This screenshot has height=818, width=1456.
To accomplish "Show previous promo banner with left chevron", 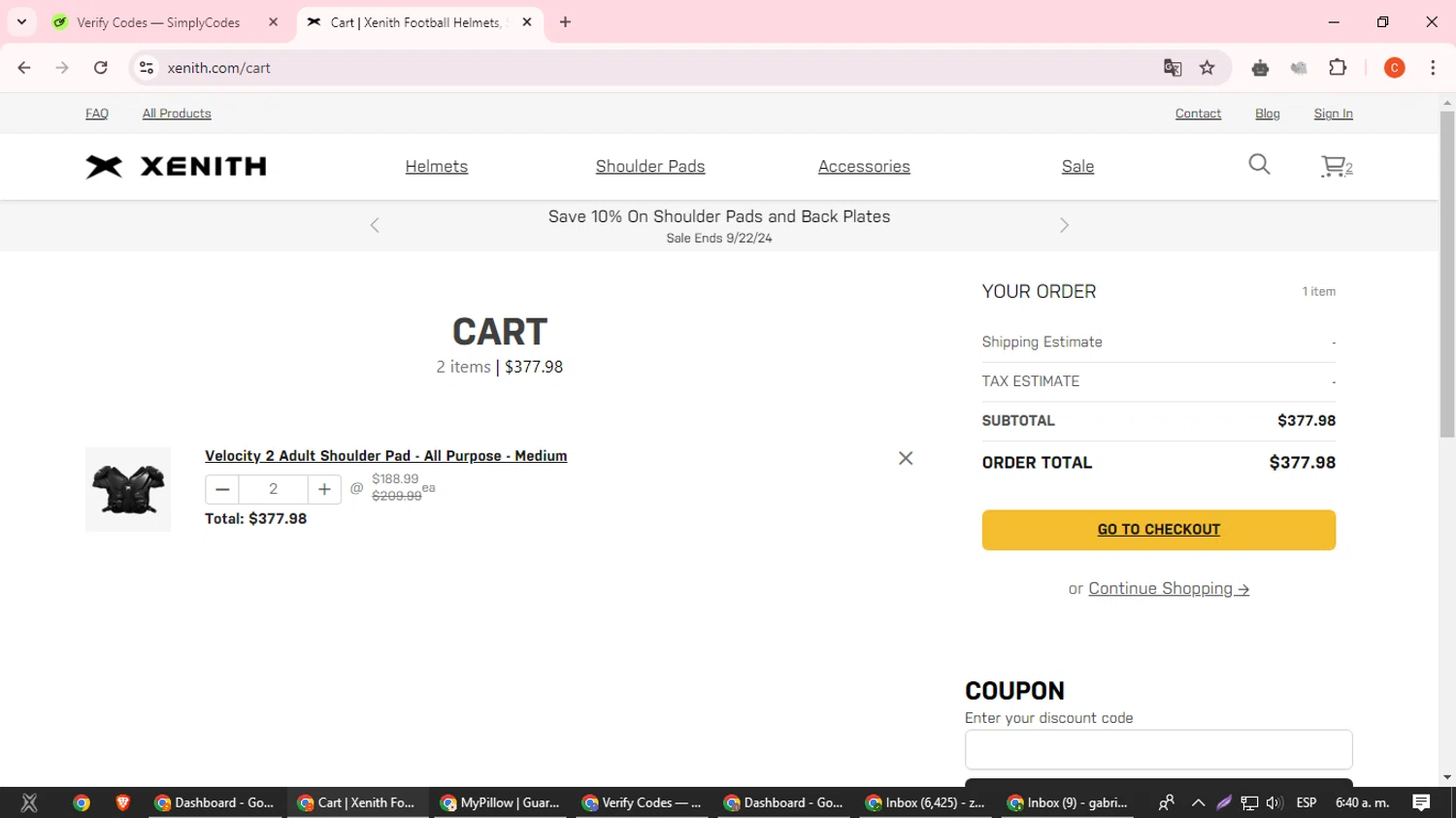I will pos(375,225).
